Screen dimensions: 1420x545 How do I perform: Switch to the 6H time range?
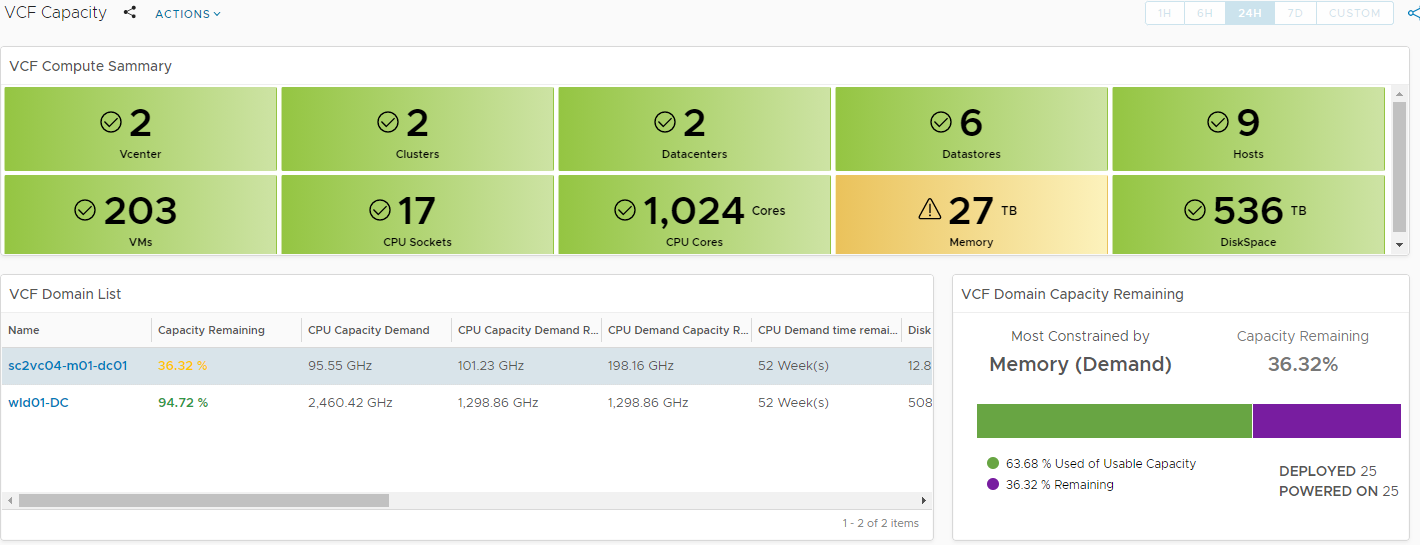1205,13
